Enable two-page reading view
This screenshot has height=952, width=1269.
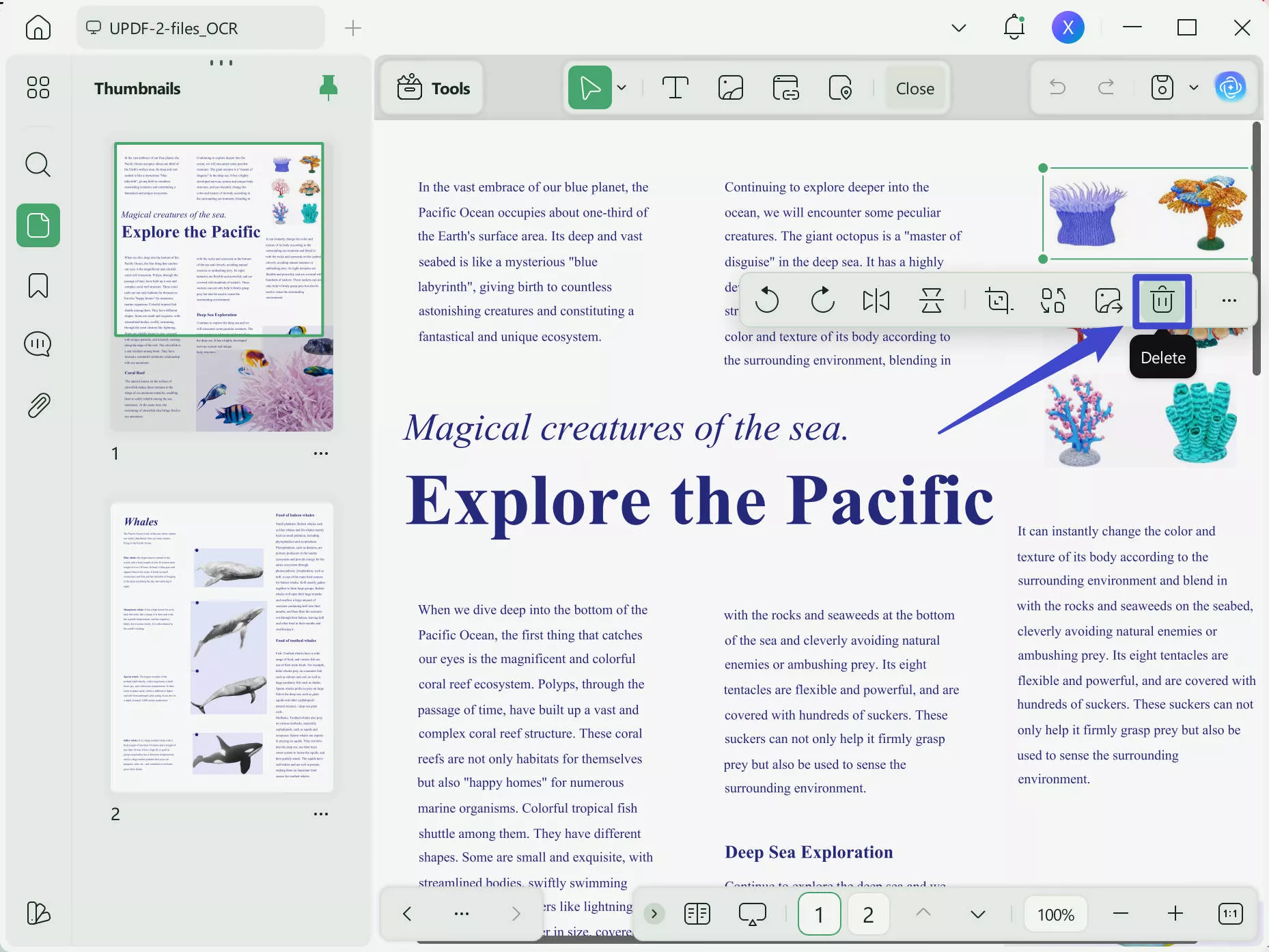coord(697,914)
